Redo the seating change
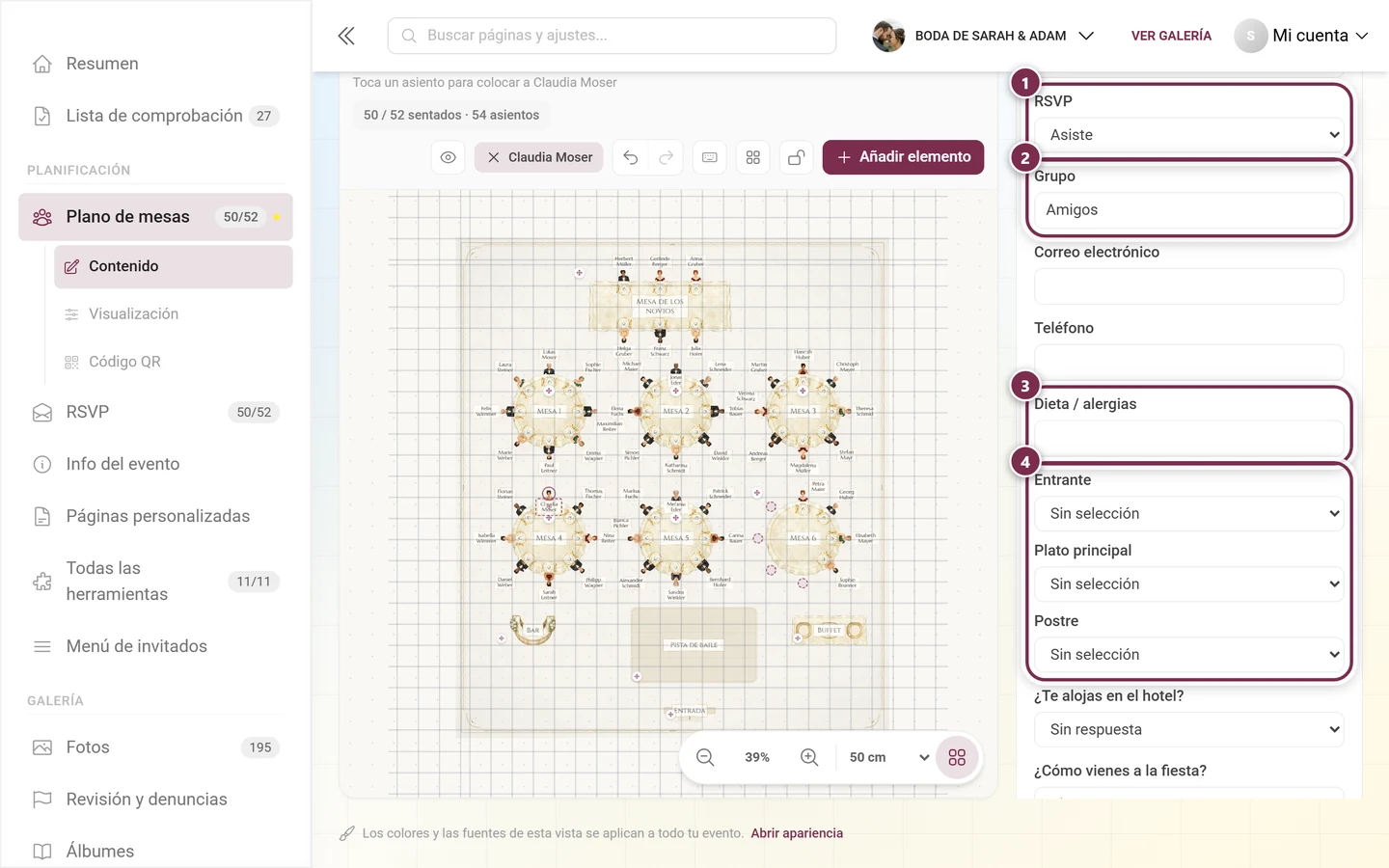The width and height of the screenshot is (1389, 868). (667, 157)
